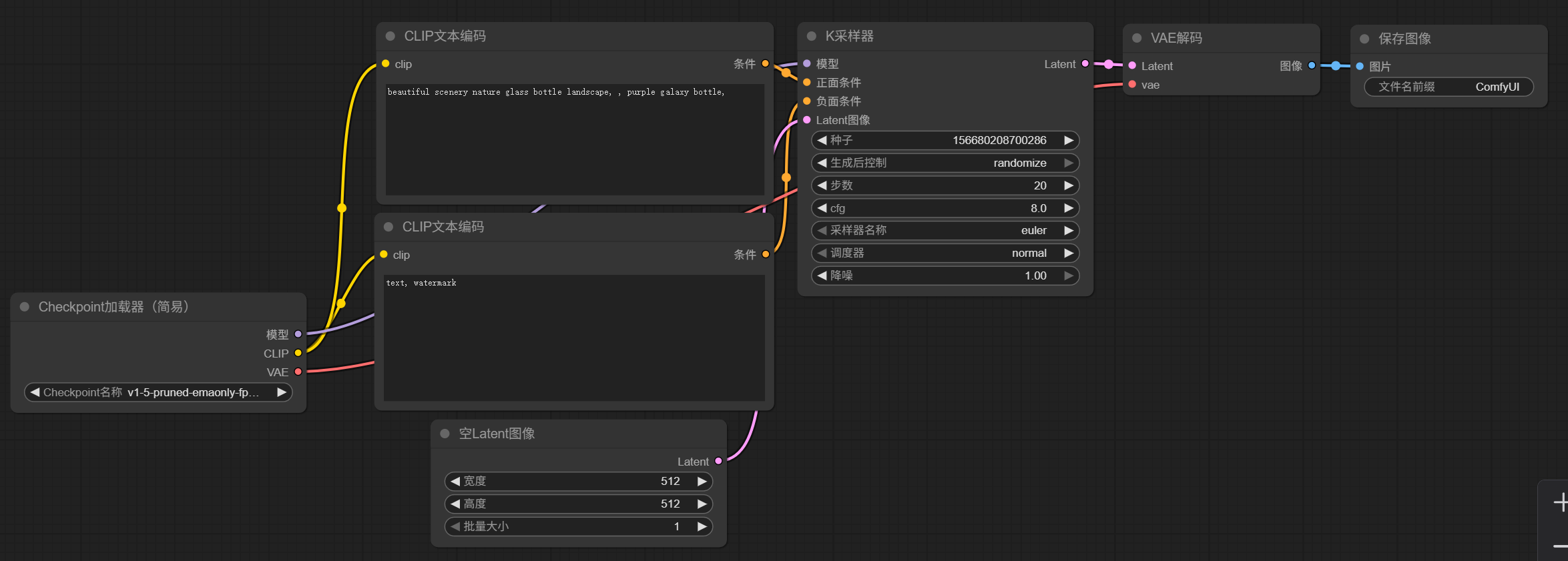Switch 采样器名称 to previous sampler arrow
Image resolution: width=1568 pixels, height=561 pixels.
822,230
